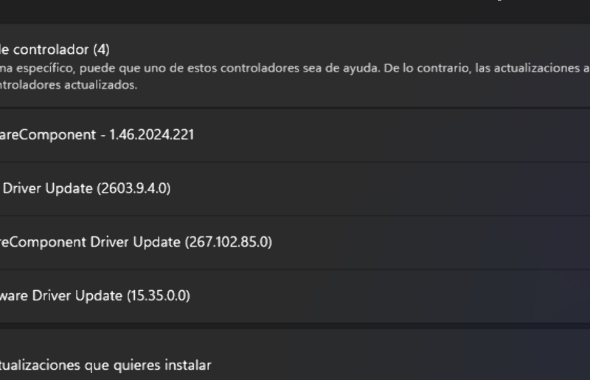Viewport: 590px width, 380px height.
Task: Click the version text (15.35.0.0)
Action: 158,296
